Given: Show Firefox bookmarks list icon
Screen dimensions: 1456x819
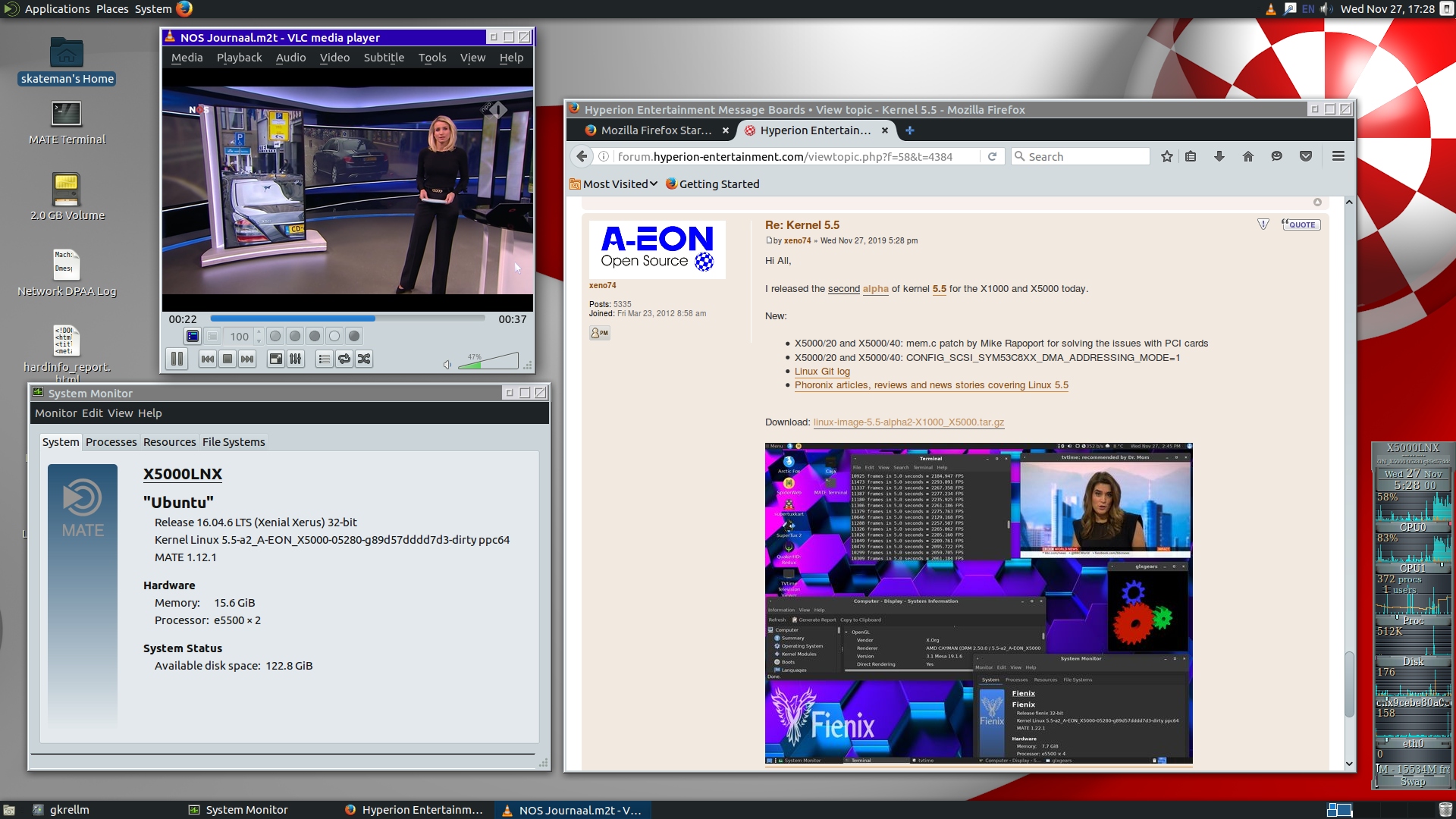Looking at the screenshot, I should [1191, 156].
